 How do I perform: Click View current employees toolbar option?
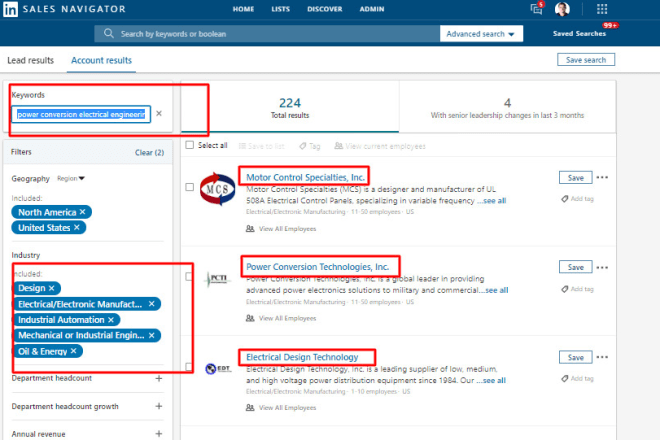380,146
